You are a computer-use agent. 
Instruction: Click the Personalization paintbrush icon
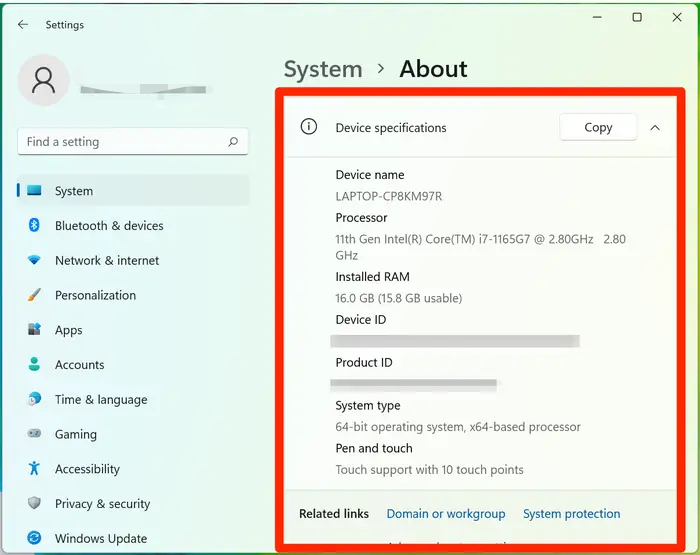click(34, 295)
